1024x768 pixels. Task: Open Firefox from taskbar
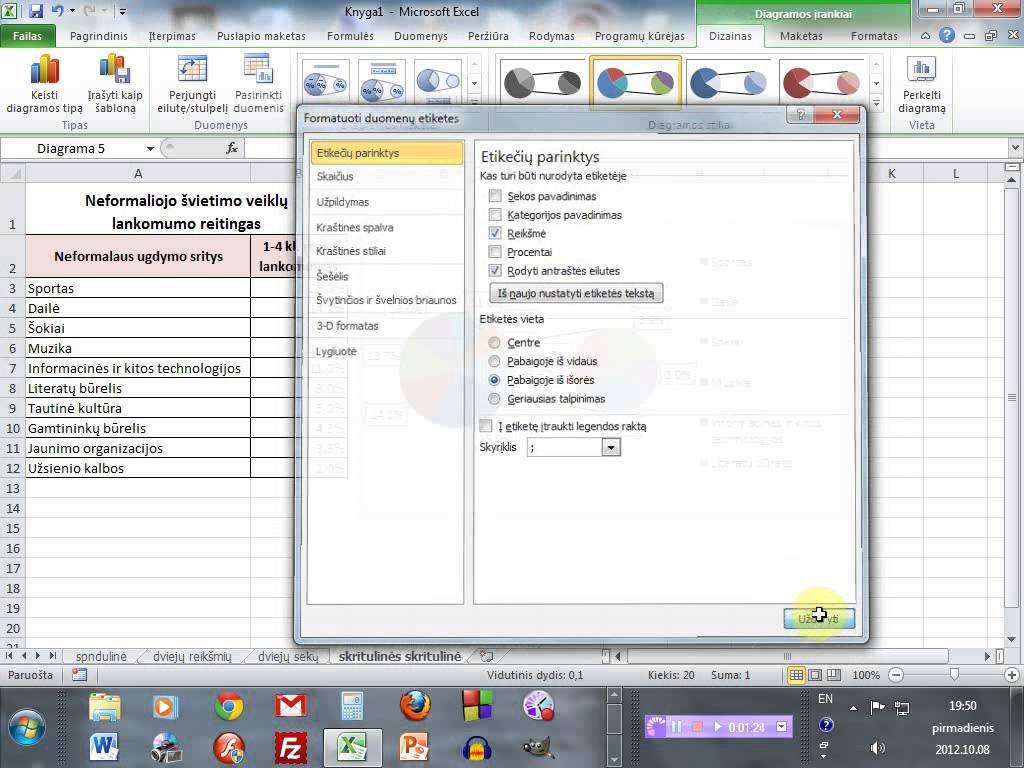point(415,706)
